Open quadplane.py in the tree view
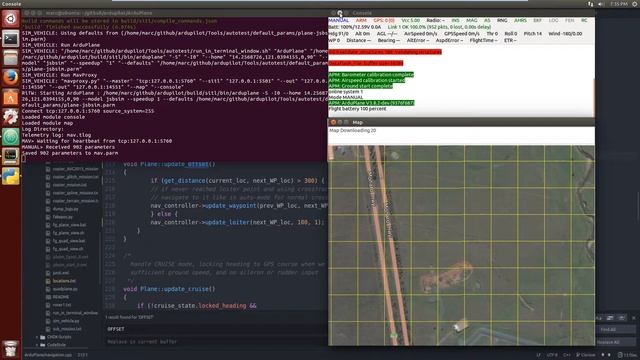The height and width of the screenshot is (360, 640). [x=65, y=289]
